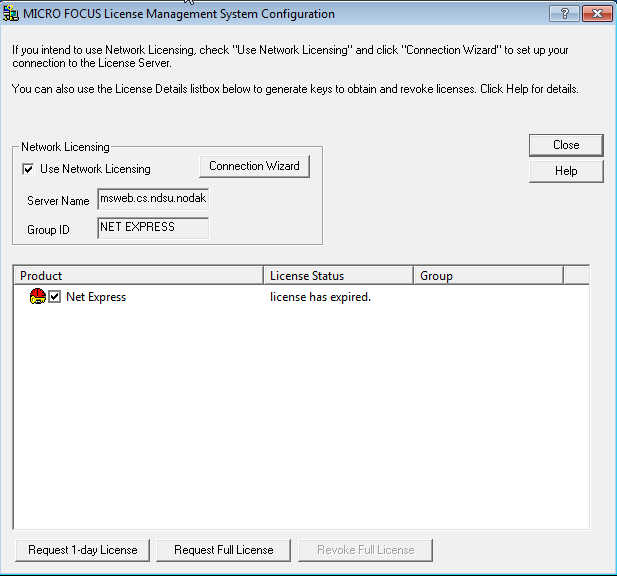Click the red X title bar button
This screenshot has height=576, width=617.
[596, 14]
